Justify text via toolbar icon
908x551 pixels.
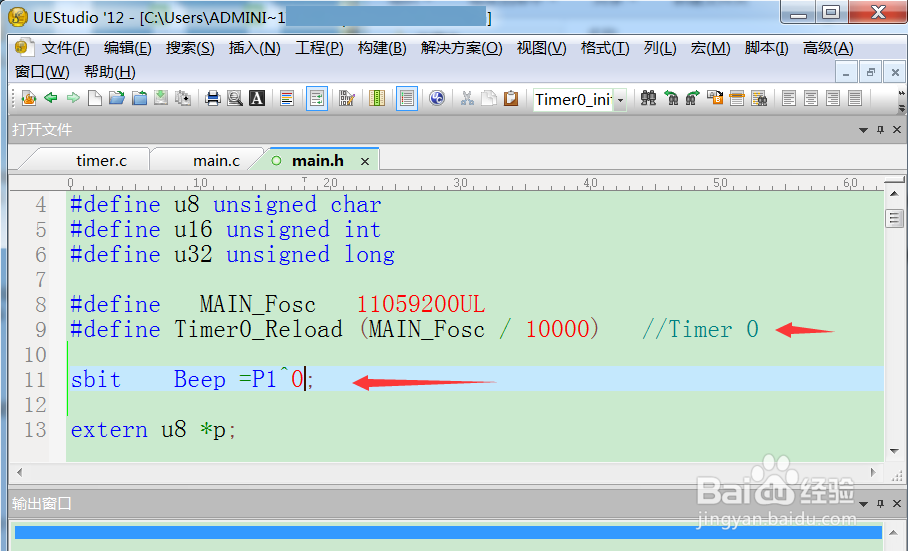(855, 98)
